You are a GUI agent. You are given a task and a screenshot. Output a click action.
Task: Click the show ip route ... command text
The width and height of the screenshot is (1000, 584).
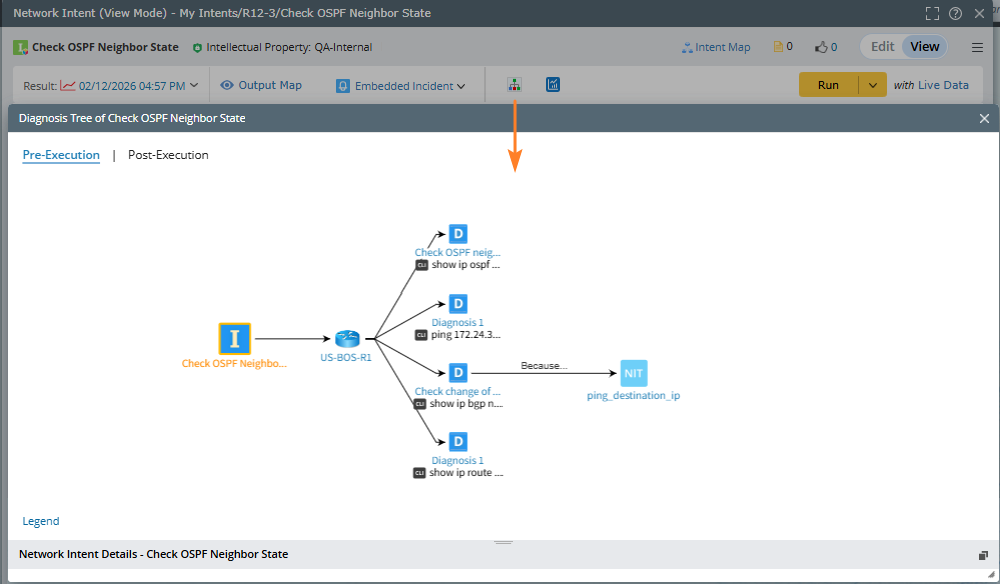coord(466,472)
